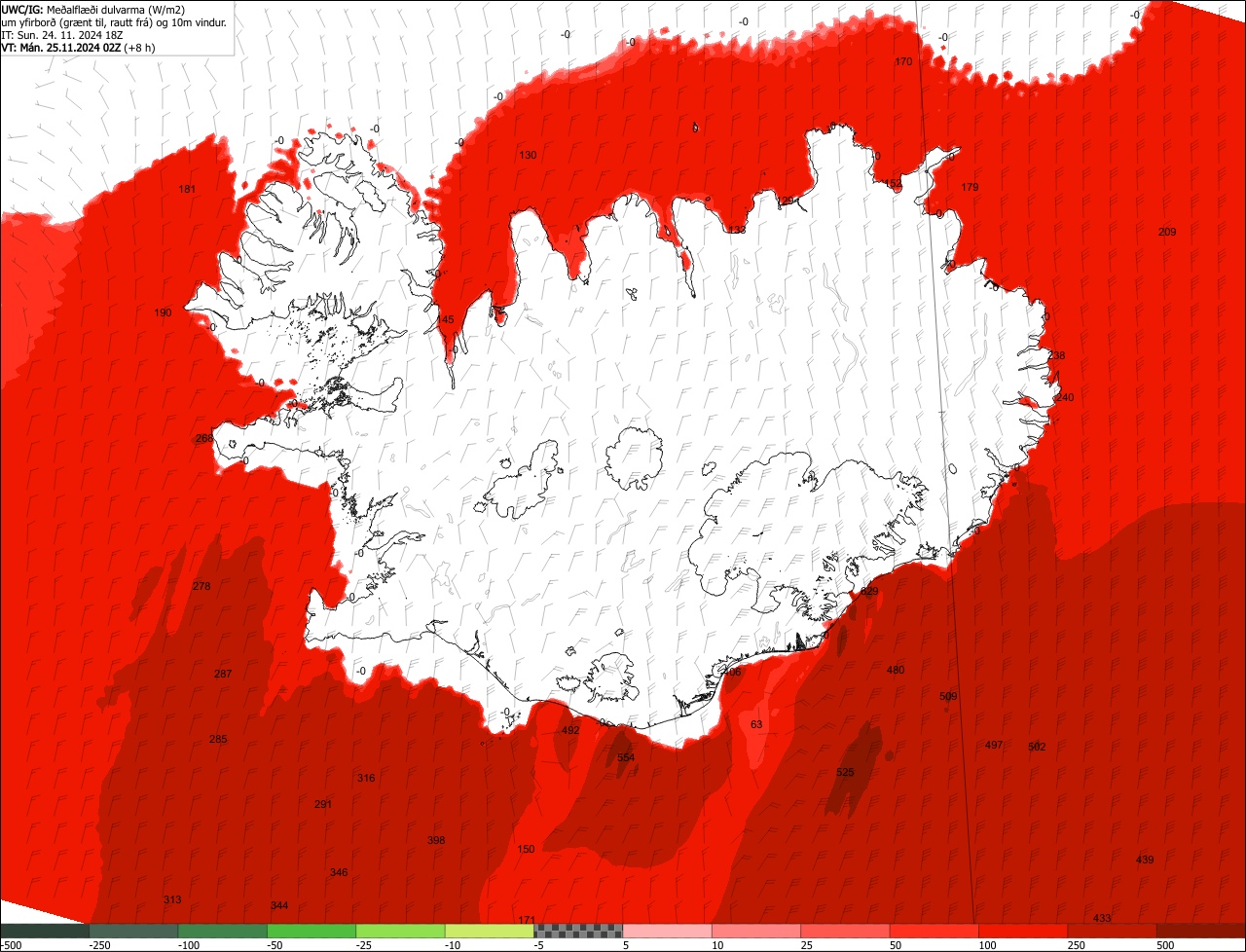The width and height of the screenshot is (1246, 952).
Task: Select the flux value '171' above the legend
Action: coord(527,920)
